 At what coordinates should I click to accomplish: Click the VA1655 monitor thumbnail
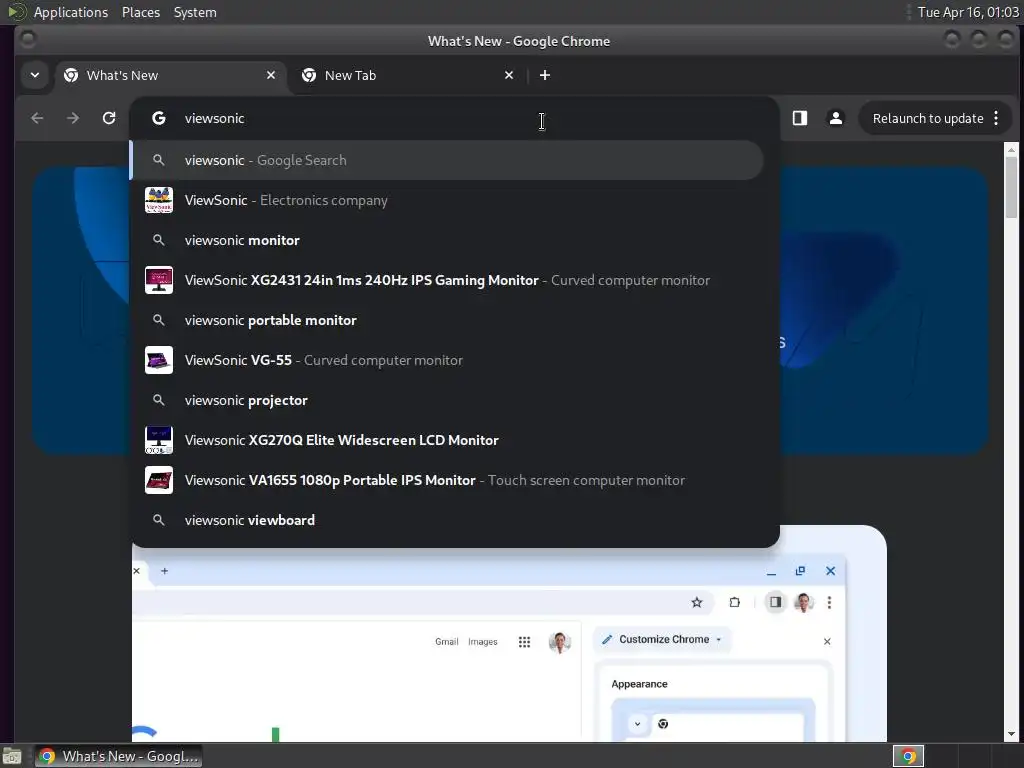tap(159, 480)
